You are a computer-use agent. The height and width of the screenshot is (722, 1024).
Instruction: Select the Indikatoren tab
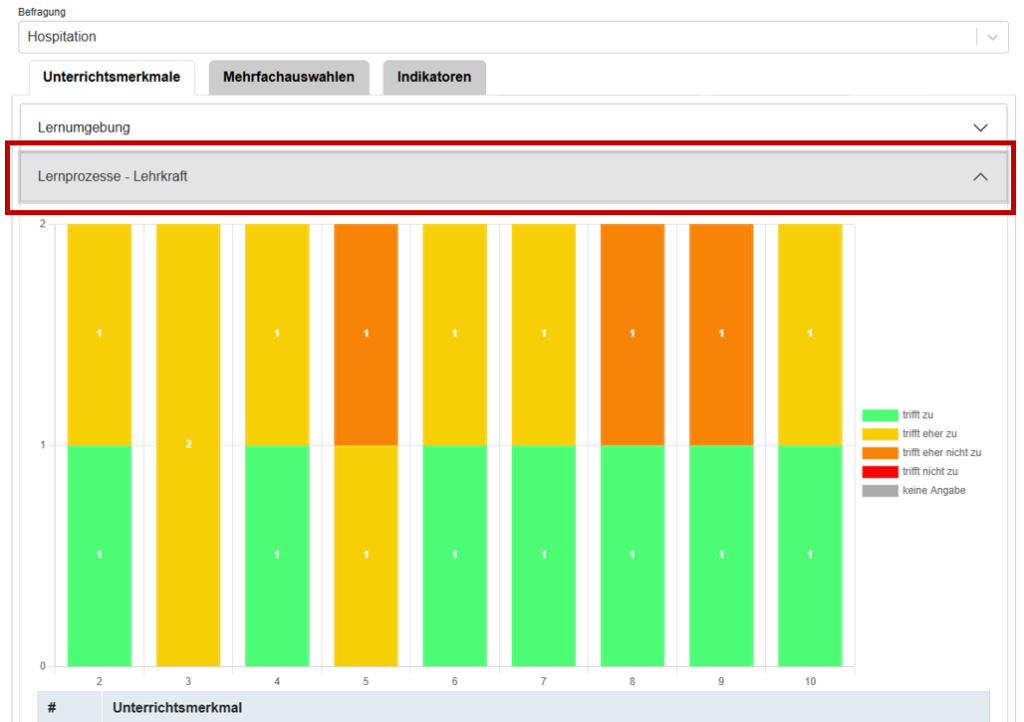click(x=434, y=77)
